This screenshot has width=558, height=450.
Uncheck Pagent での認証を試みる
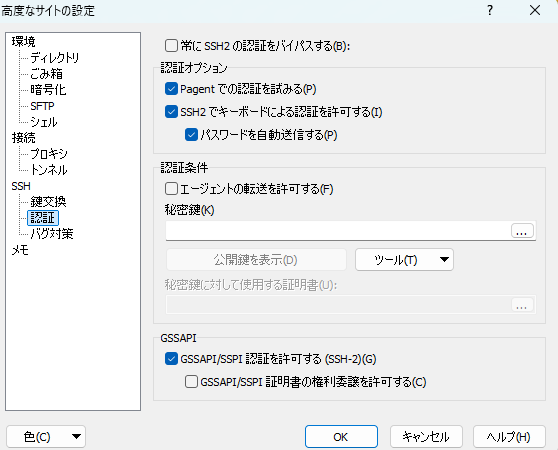[x=171, y=89]
